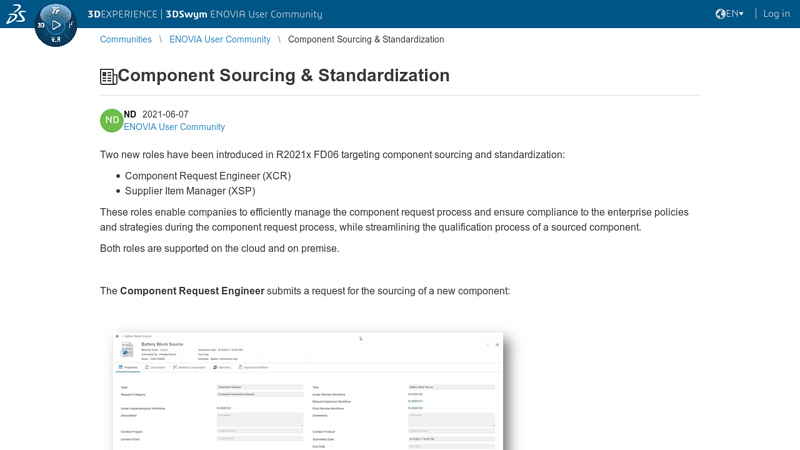Click the ND author avatar
The height and width of the screenshot is (450, 800).
pos(112,120)
